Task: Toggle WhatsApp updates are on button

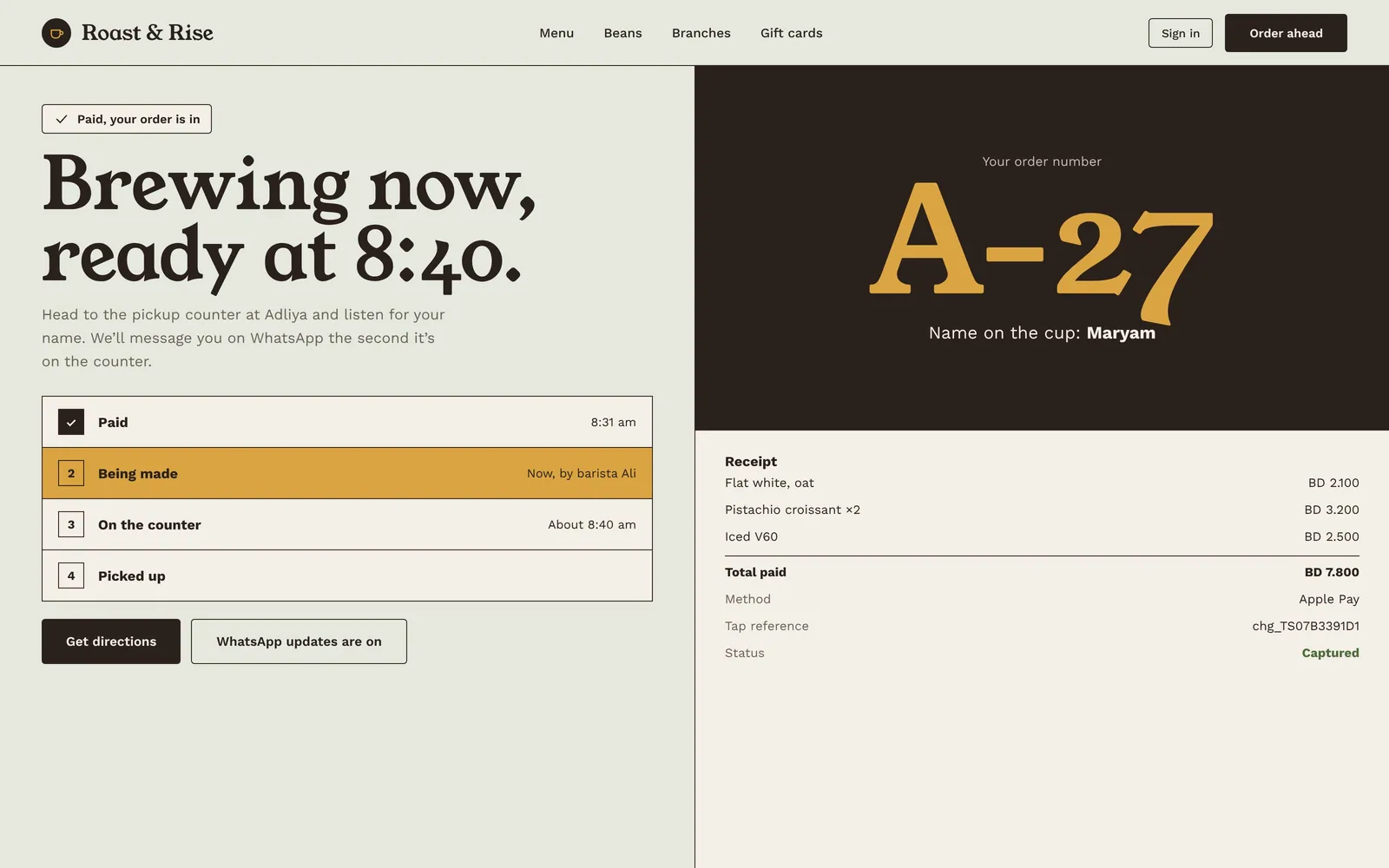Action: (299, 641)
